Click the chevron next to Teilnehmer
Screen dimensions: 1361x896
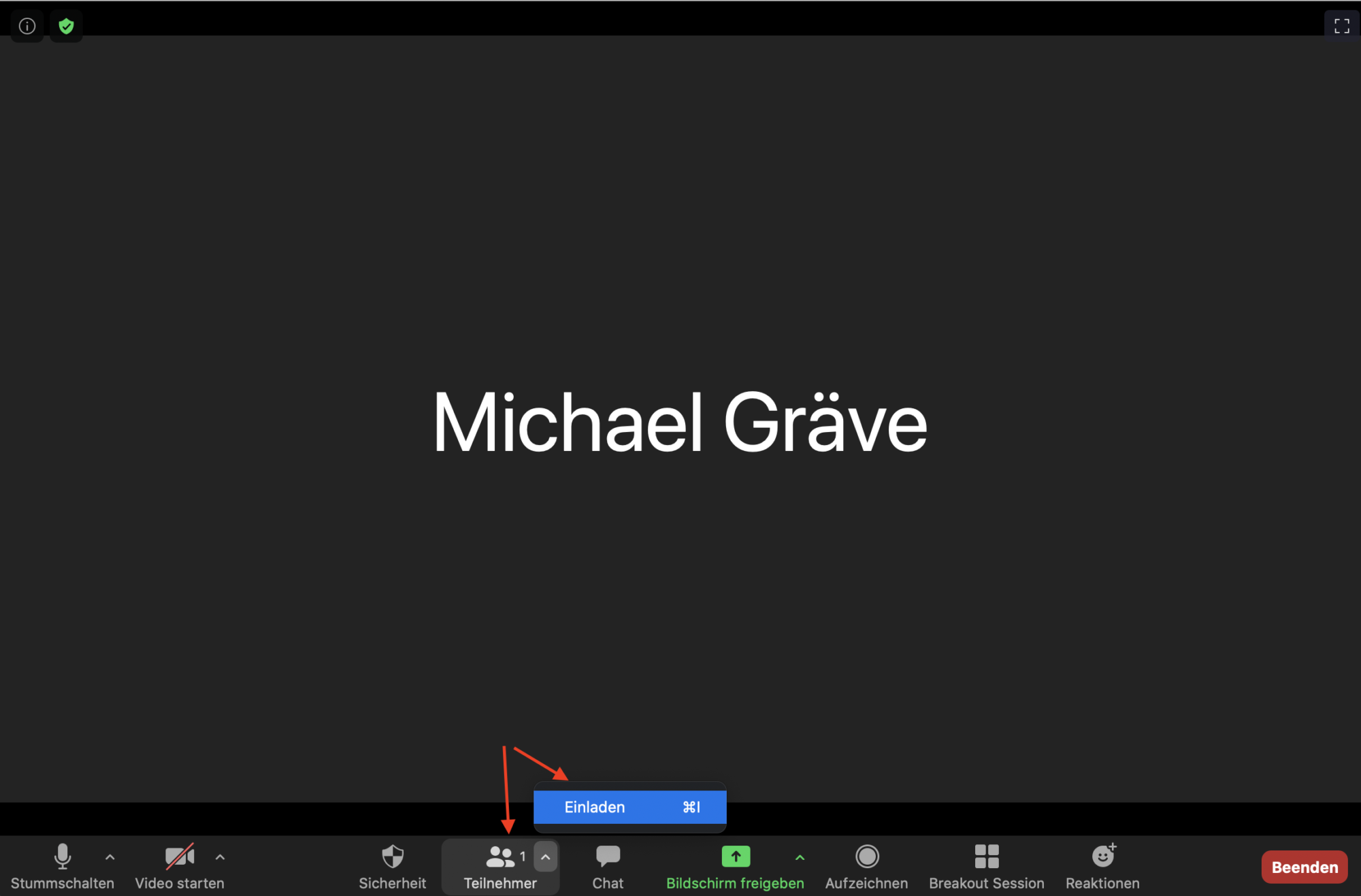546,857
